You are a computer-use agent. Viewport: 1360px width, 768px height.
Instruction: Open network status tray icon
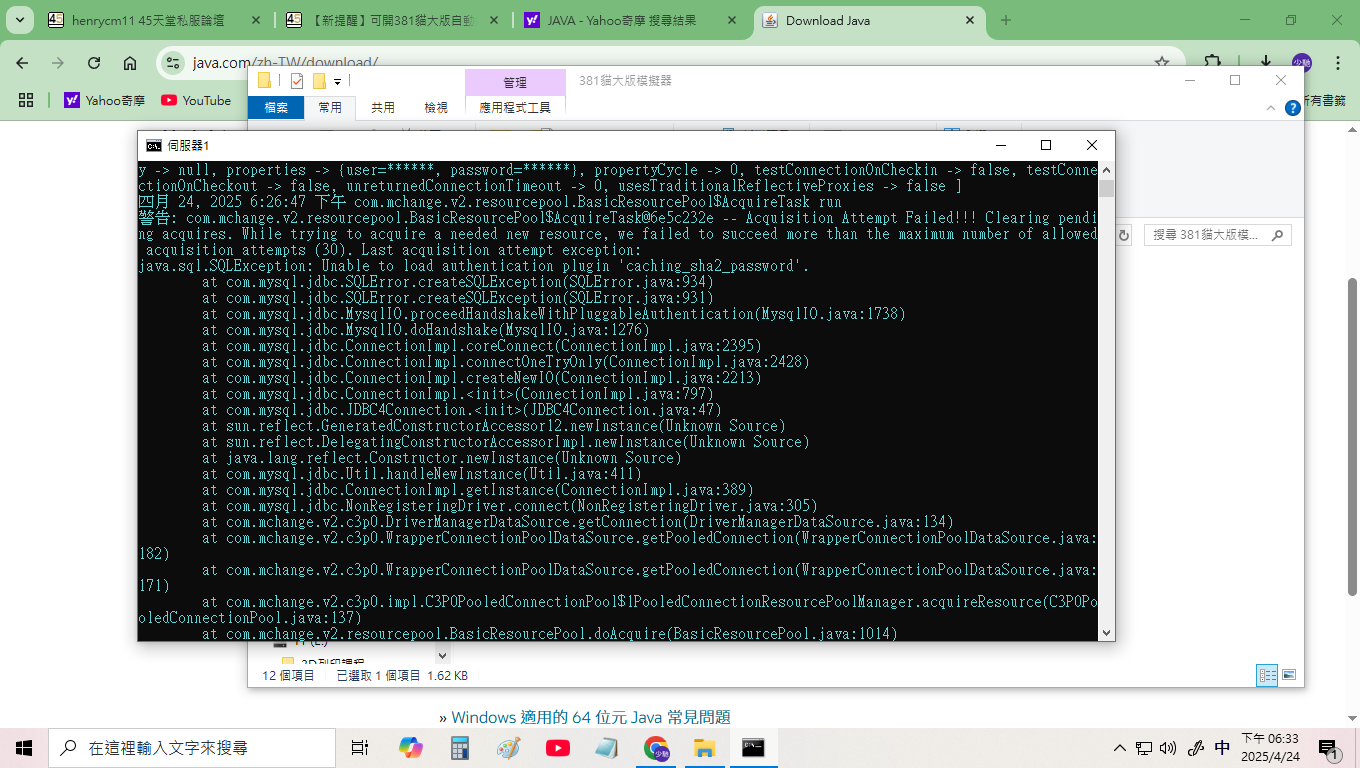coord(1144,748)
